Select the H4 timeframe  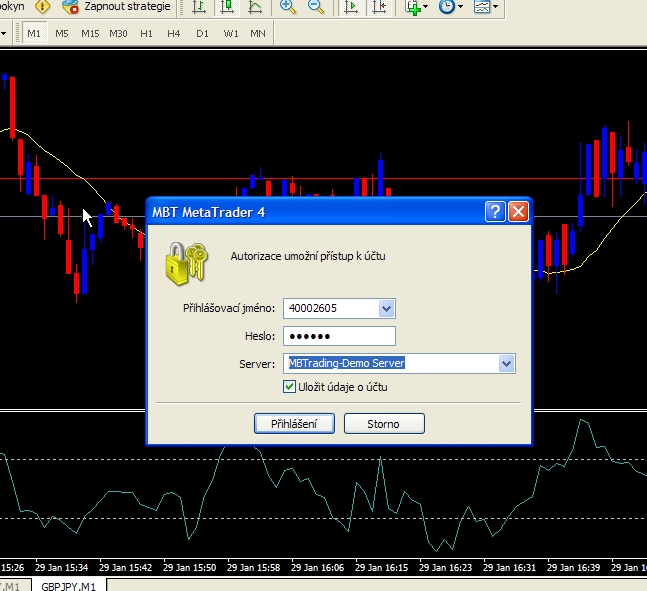(173, 33)
